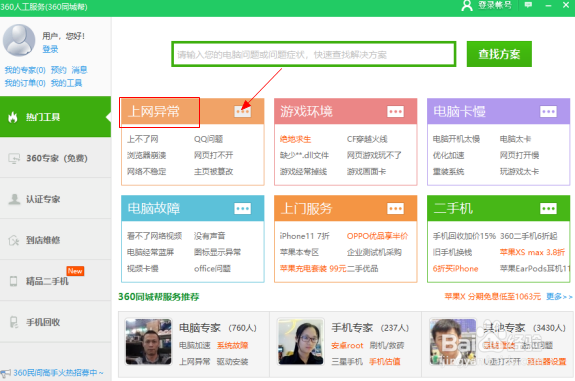The width and height of the screenshot is (575, 381).
Task: Click the 手机专家 photo thumbnail
Action: click(301, 342)
